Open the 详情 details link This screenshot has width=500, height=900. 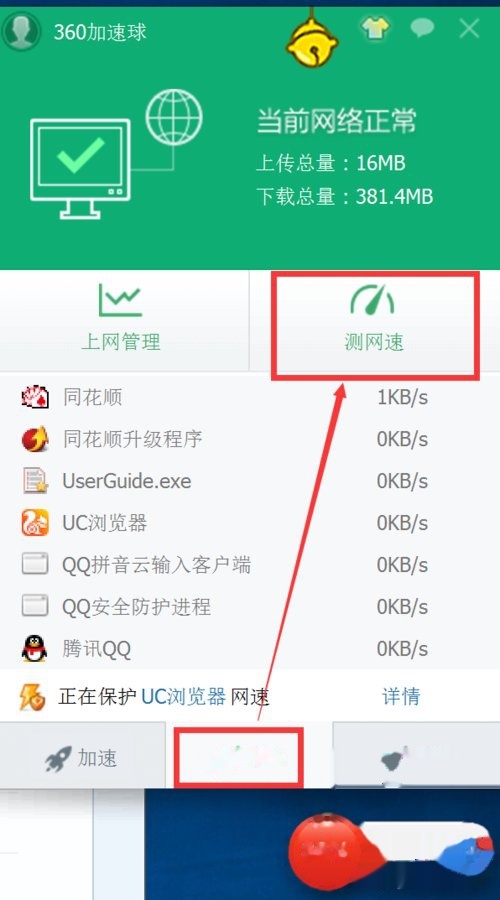401,696
